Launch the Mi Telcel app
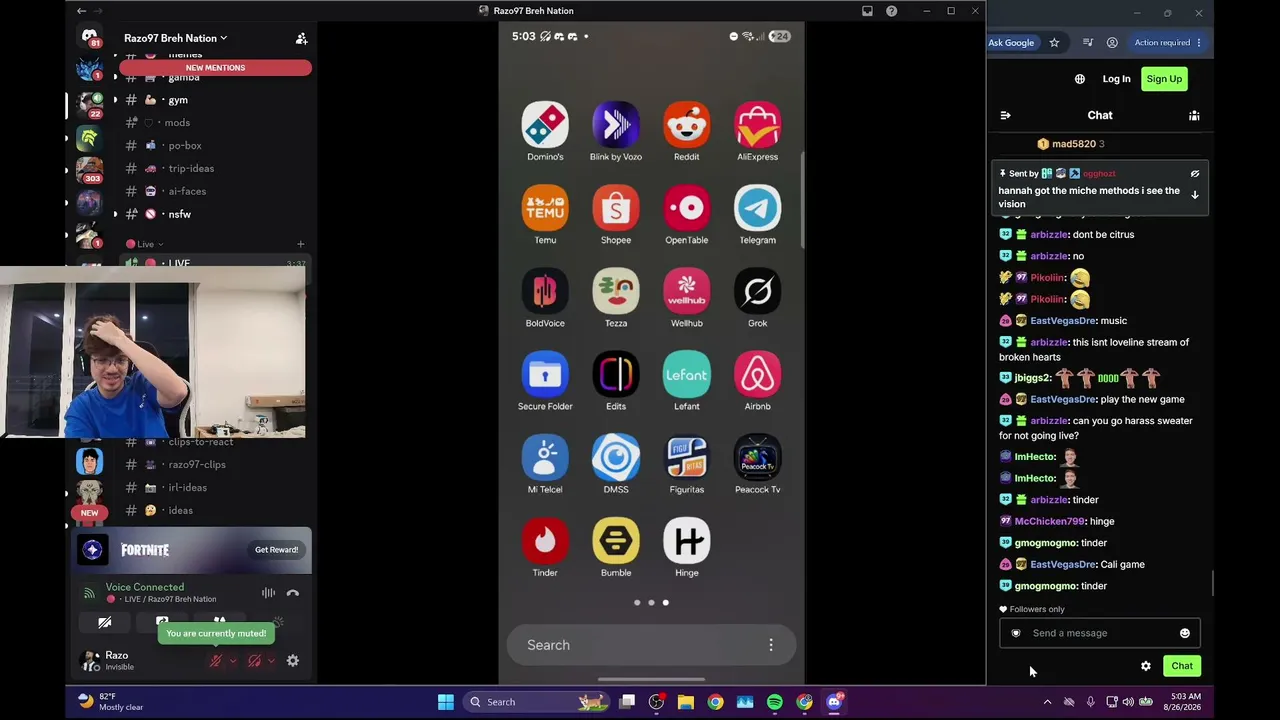Viewport: 1280px width, 720px height. click(x=545, y=458)
